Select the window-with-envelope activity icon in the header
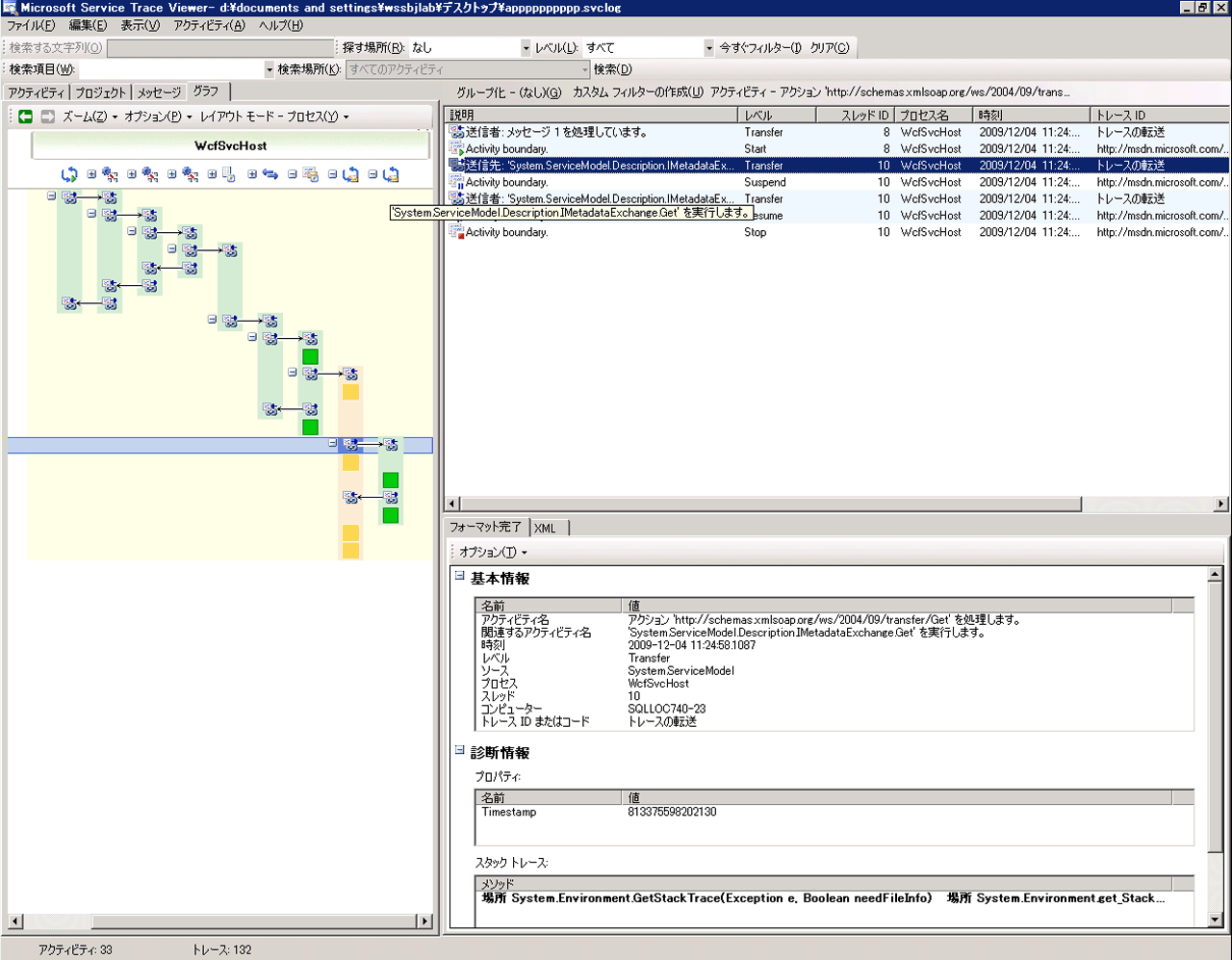Screen dimensions: 1232x960 coord(311,174)
